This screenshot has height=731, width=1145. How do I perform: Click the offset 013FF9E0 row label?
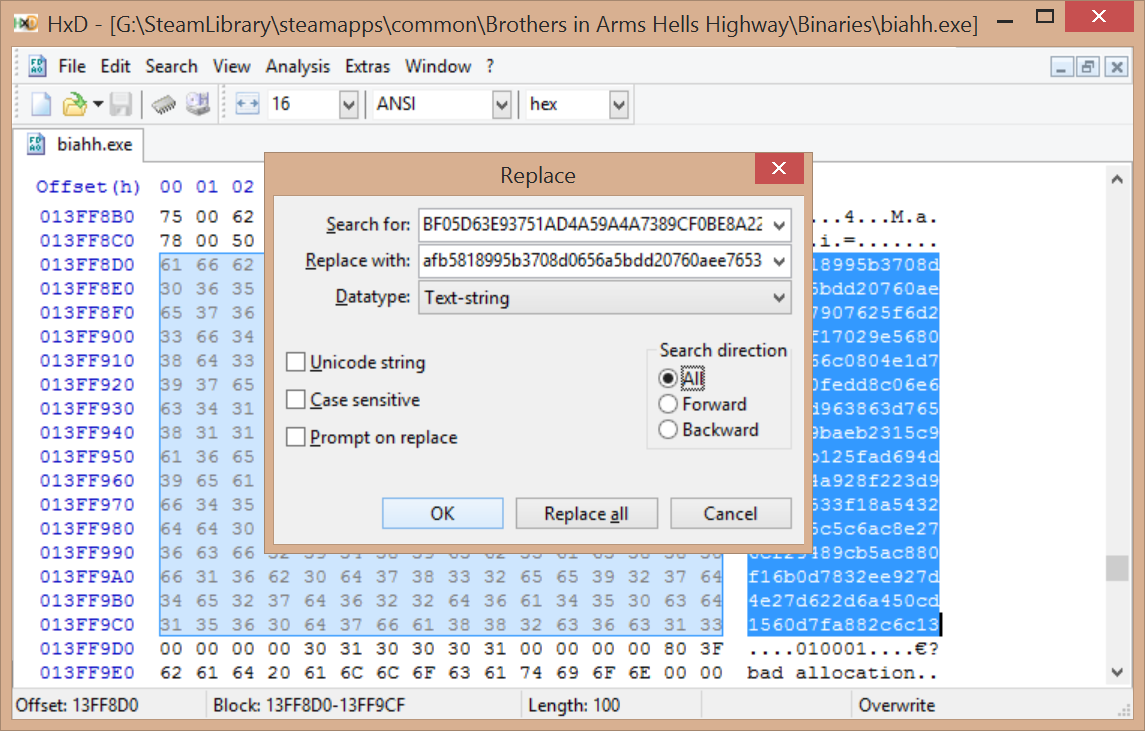[x=87, y=673]
